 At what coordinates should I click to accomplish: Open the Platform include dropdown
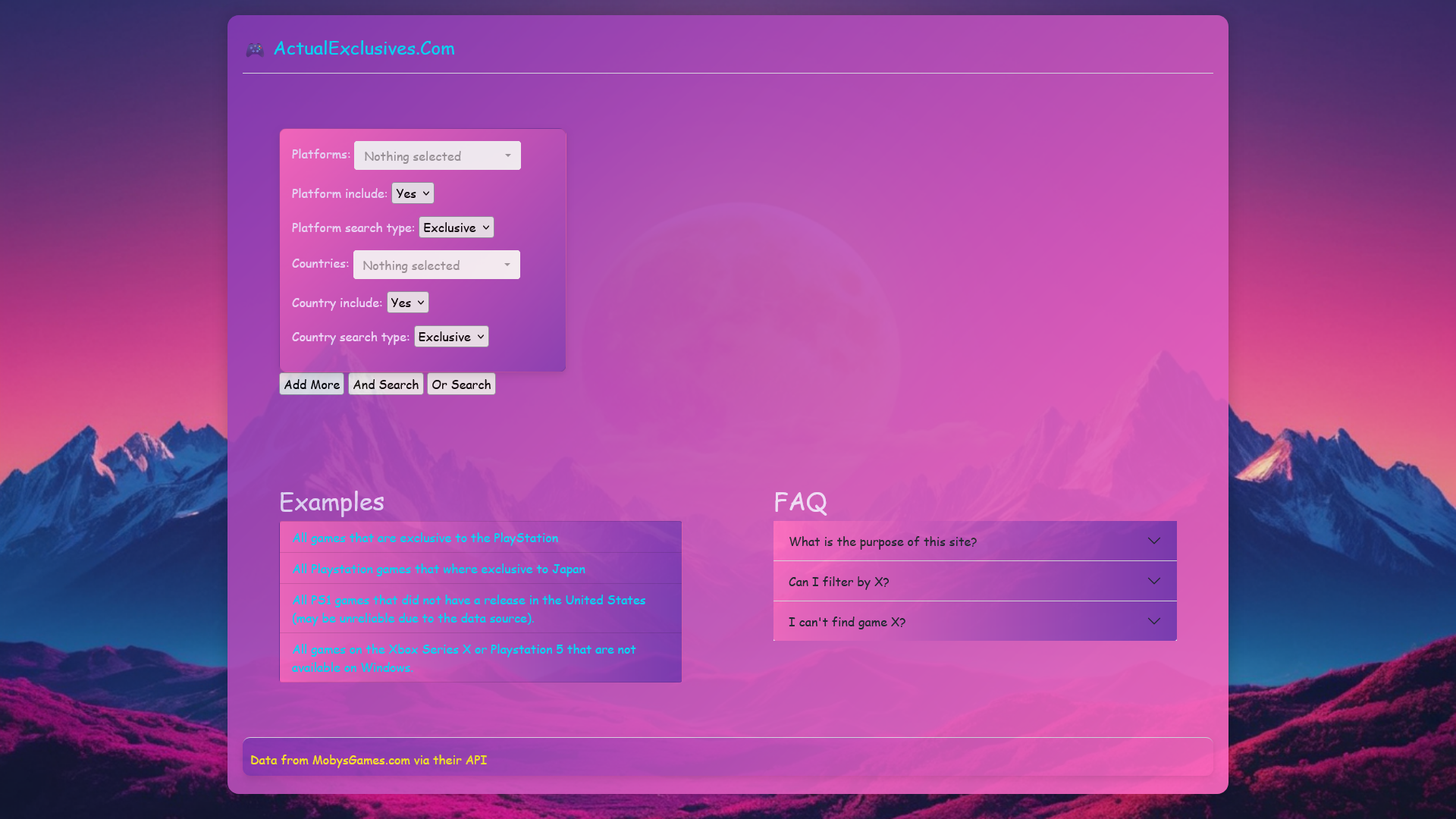[413, 193]
